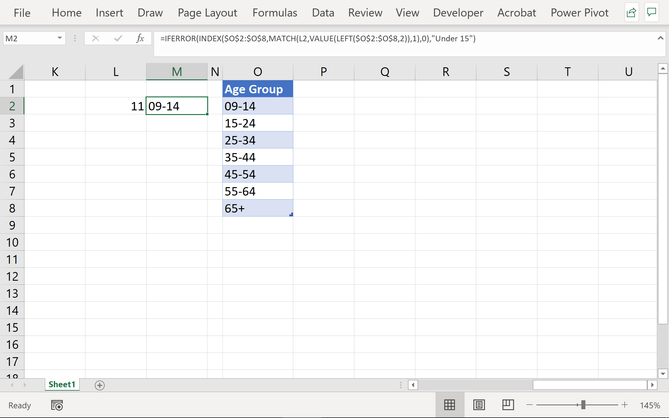Select cell L2 containing 11
Image resolution: width=669 pixels, height=418 pixels.
[116, 106]
